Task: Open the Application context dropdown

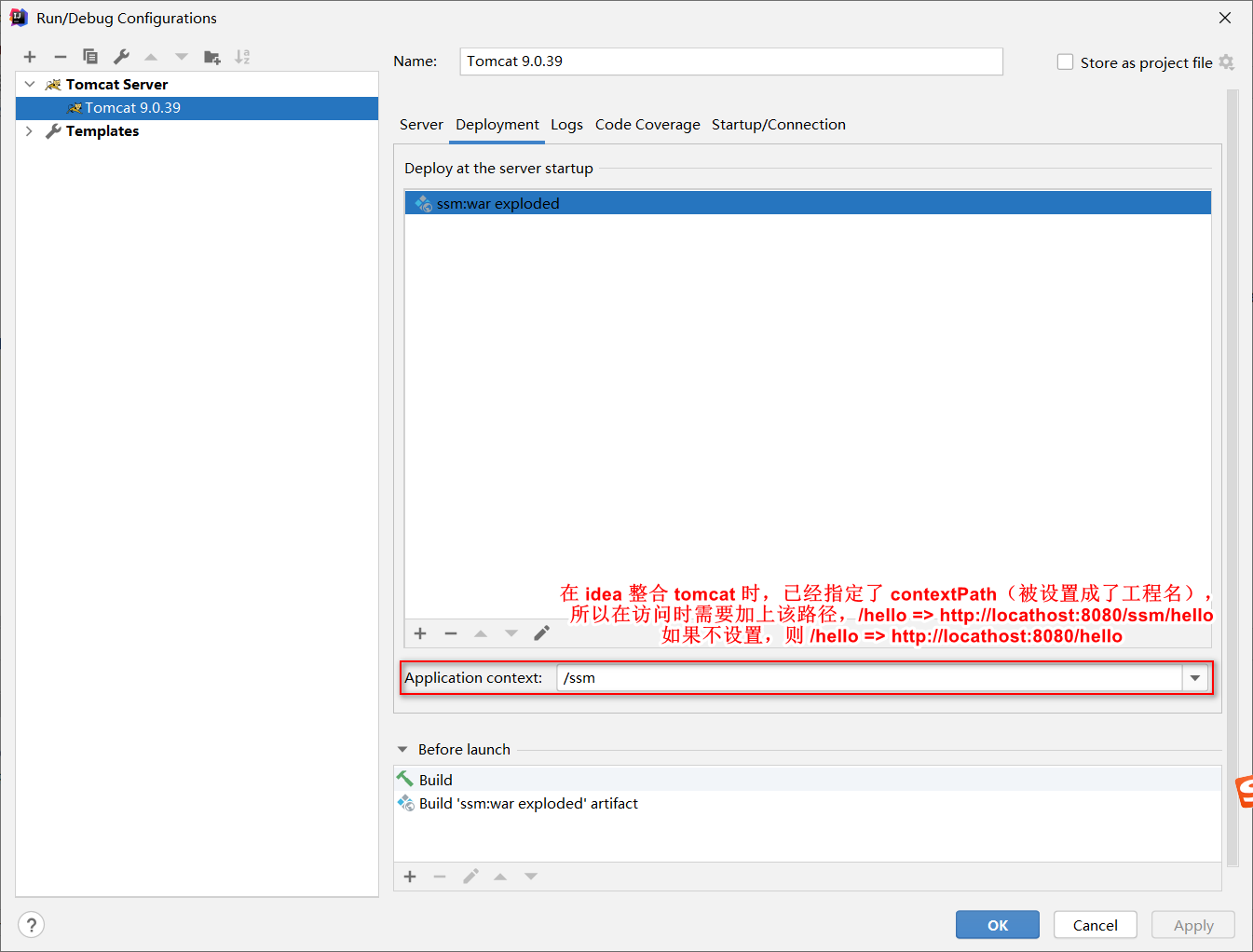Action: pyautogui.click(x=1195, y=677)
